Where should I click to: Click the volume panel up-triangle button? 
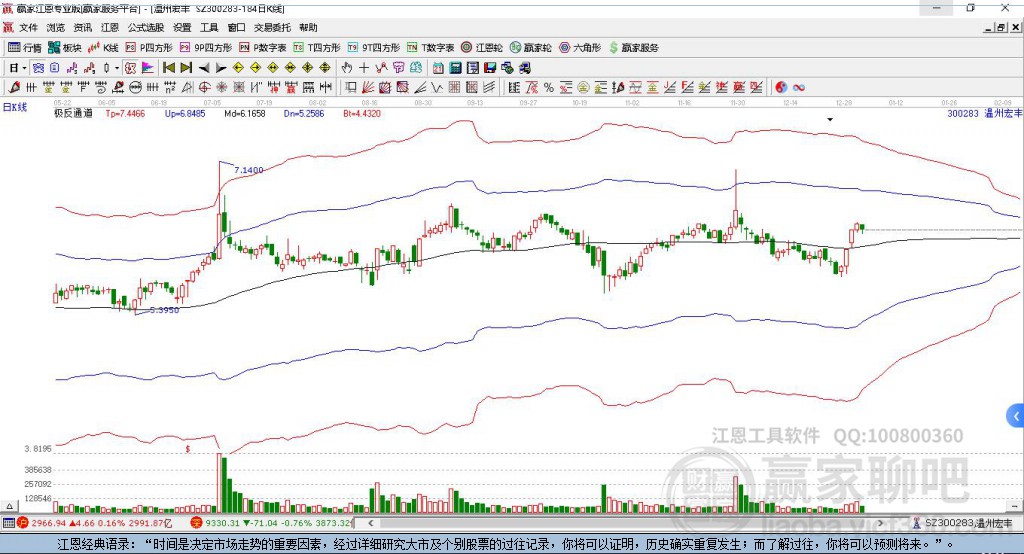[x=9, y=506]
